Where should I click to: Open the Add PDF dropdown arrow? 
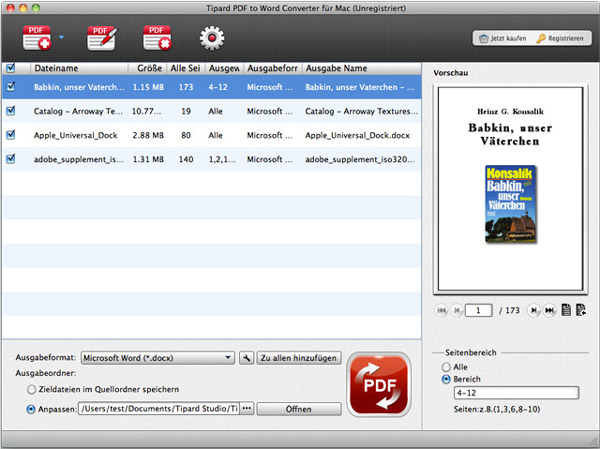click(x=61, y=37)
